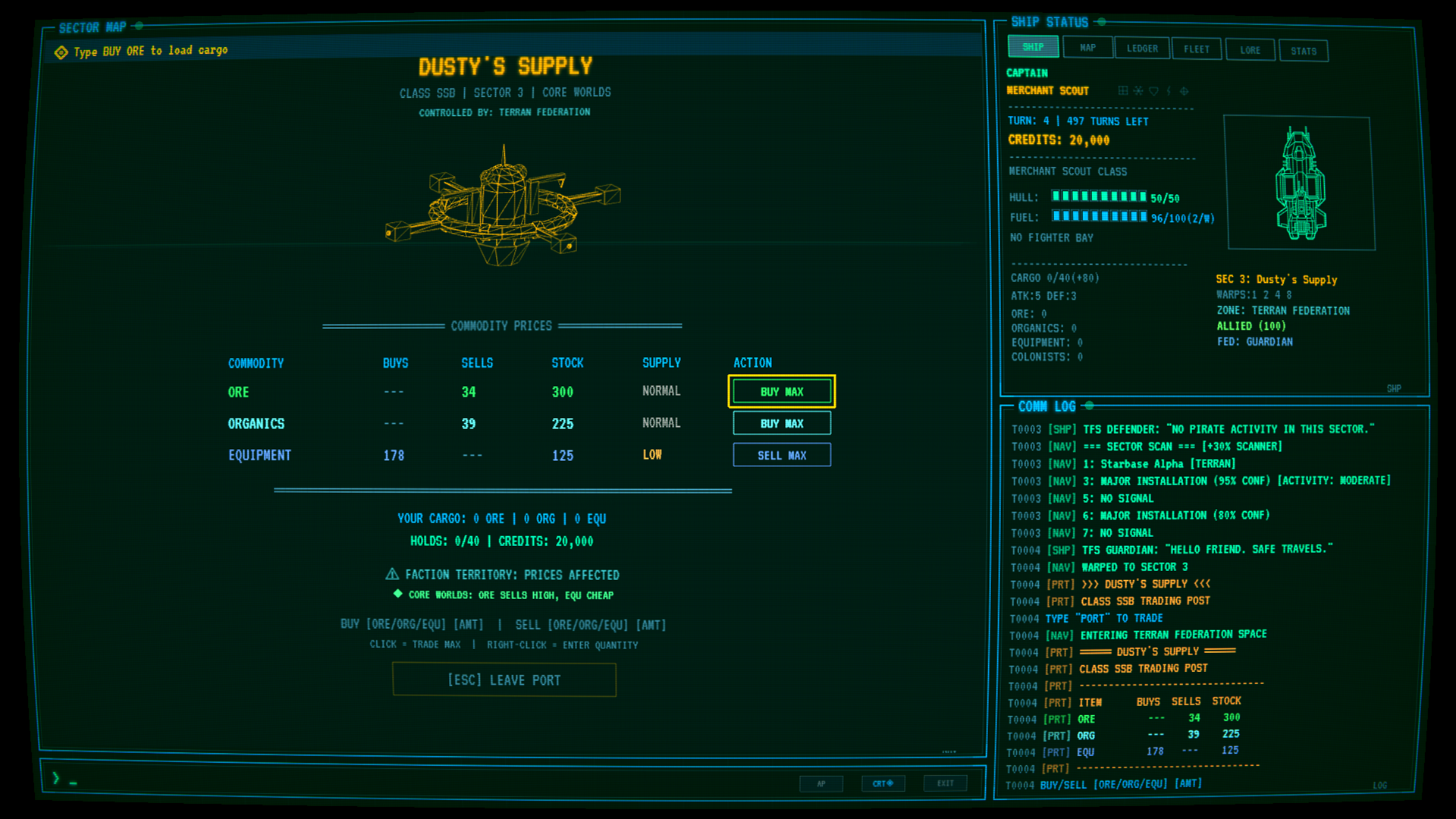Click the 'TURN: 4 | 497 TURNS LEFT' line

click(x=1078, y=121)
